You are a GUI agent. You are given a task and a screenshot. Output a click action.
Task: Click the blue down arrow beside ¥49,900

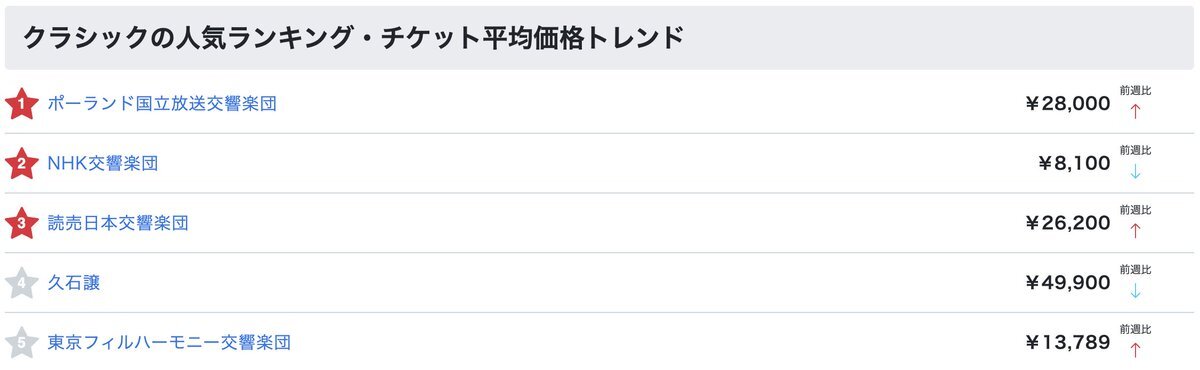point(1135,291)
